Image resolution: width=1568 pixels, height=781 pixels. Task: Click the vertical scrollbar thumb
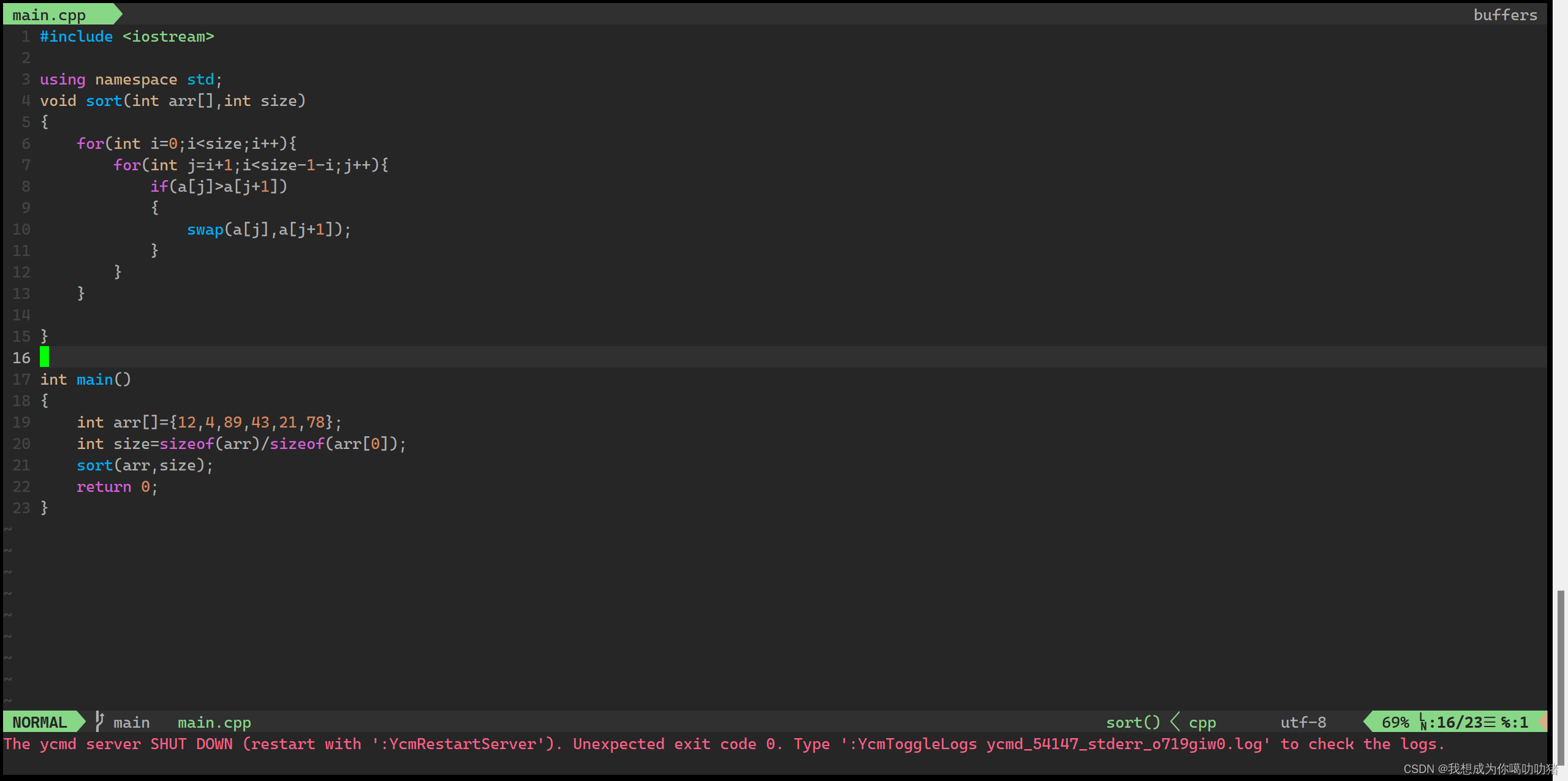[x=1561, y=677]
